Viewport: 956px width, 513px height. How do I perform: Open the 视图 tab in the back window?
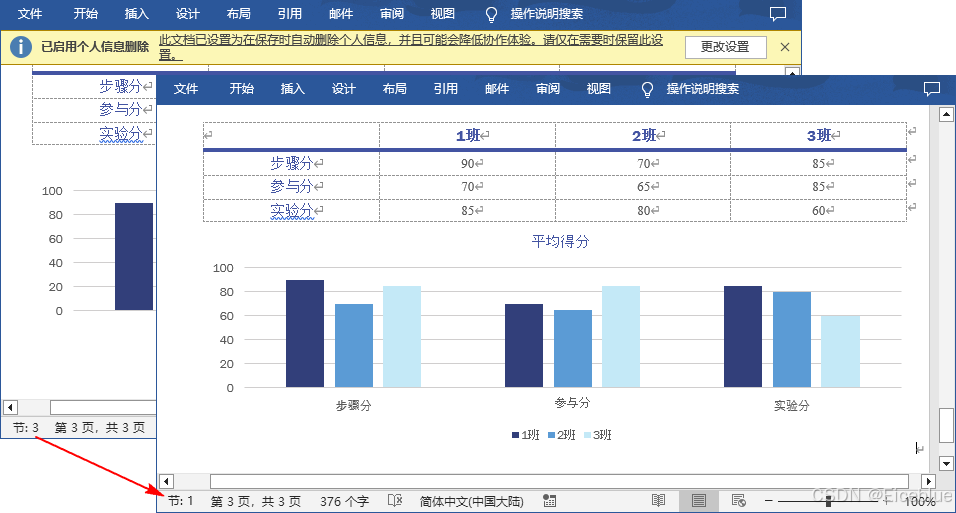(443, 13)
